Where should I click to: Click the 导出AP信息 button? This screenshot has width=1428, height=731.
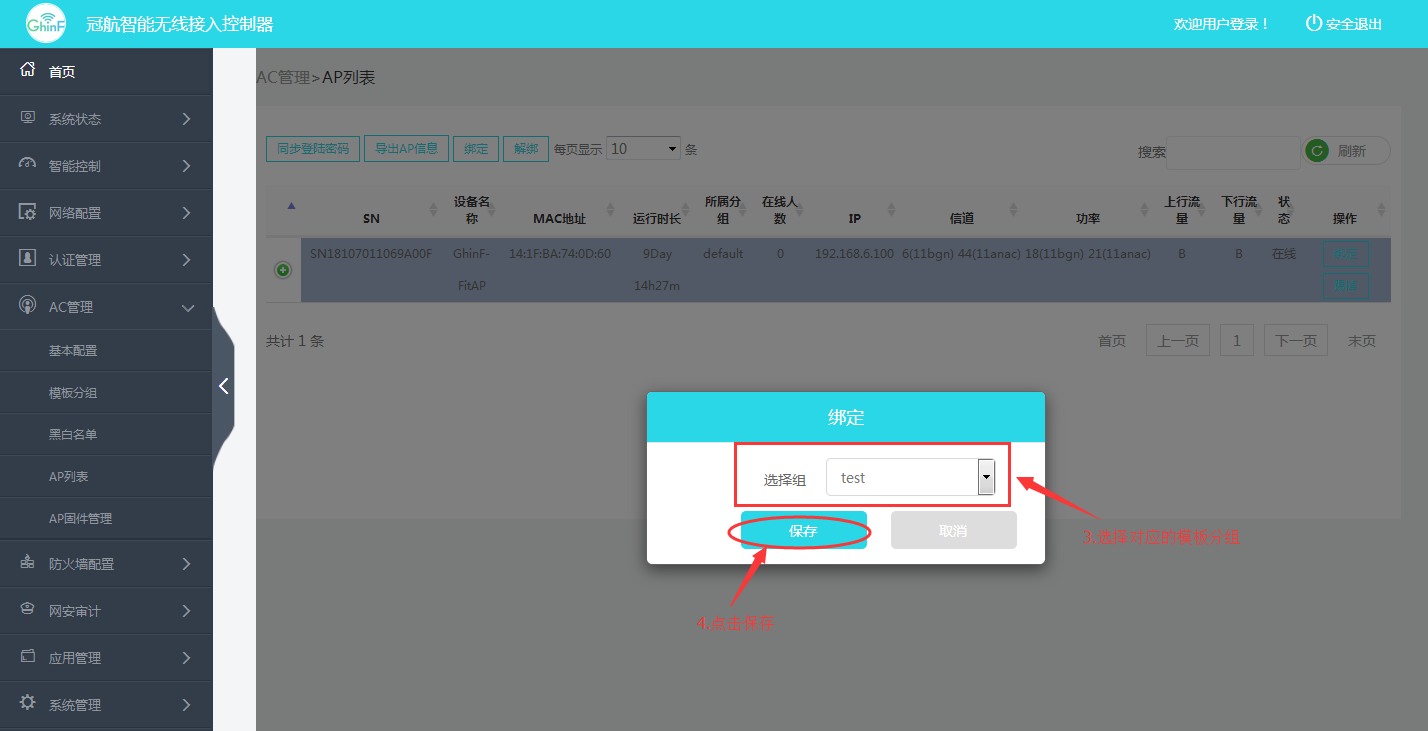[406, 149]
